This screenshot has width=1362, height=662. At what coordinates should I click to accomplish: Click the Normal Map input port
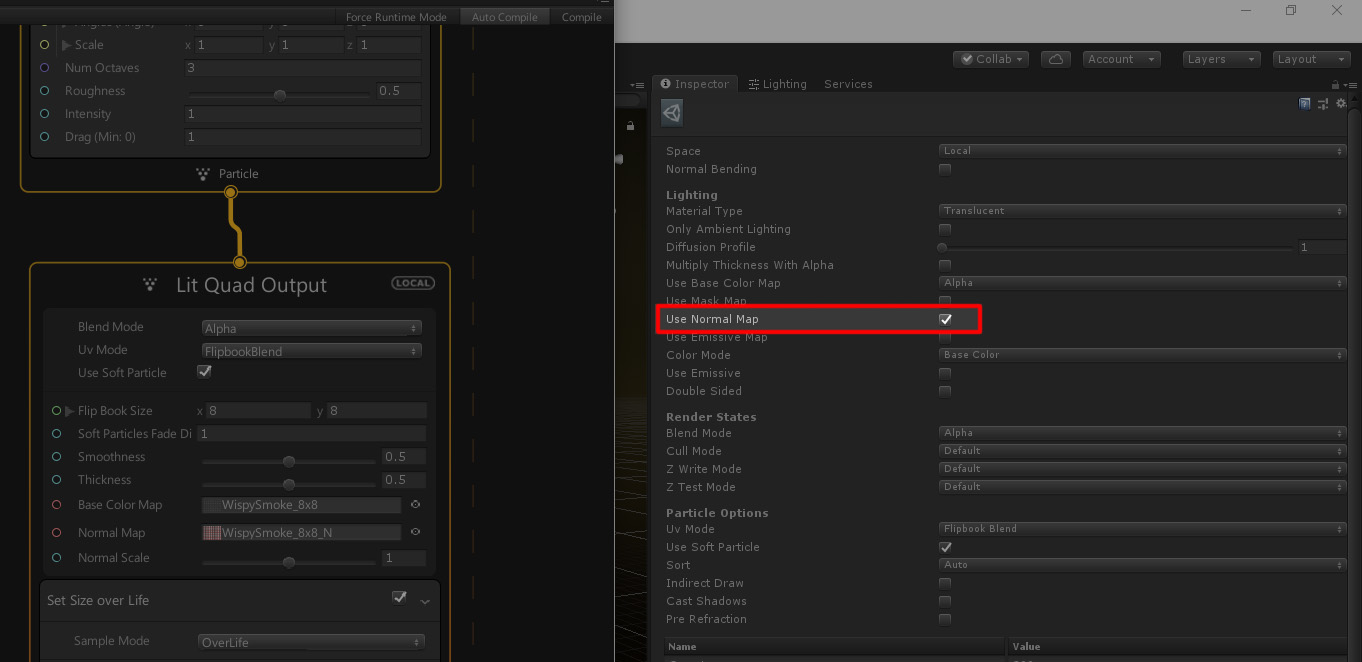(x=56, y=533)
